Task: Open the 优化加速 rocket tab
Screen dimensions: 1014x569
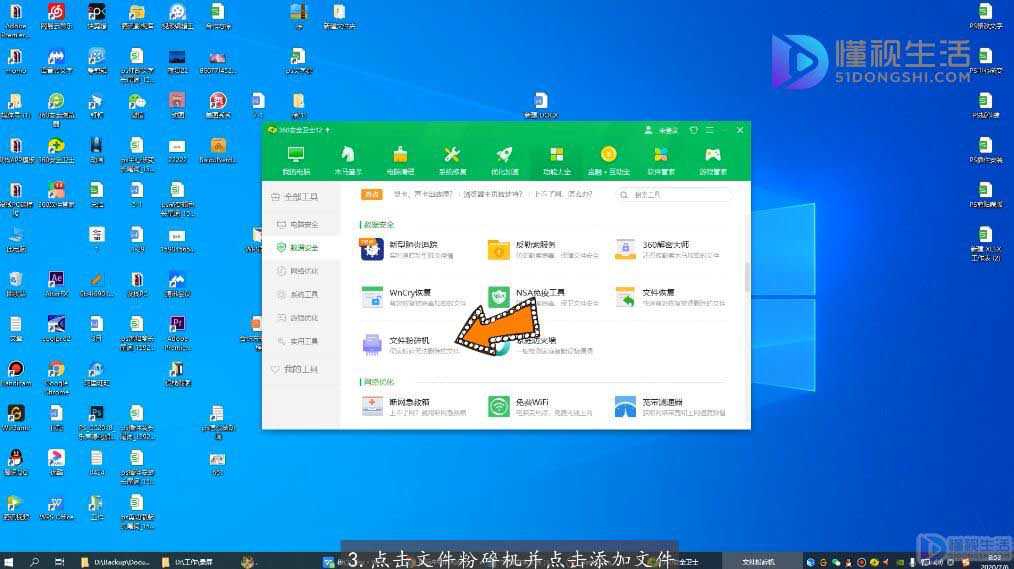Action: pyautogui.click(x=504, y=160)
